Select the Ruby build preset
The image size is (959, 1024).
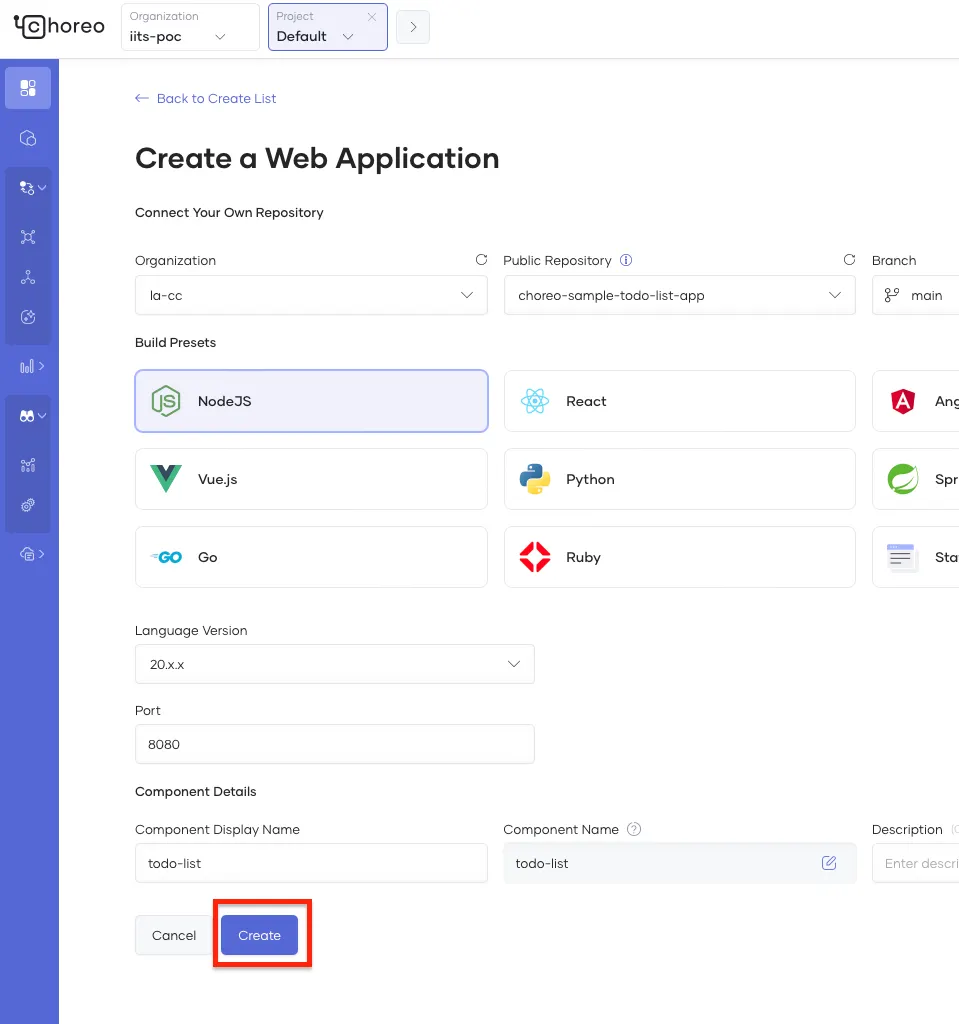coord(679,557)
